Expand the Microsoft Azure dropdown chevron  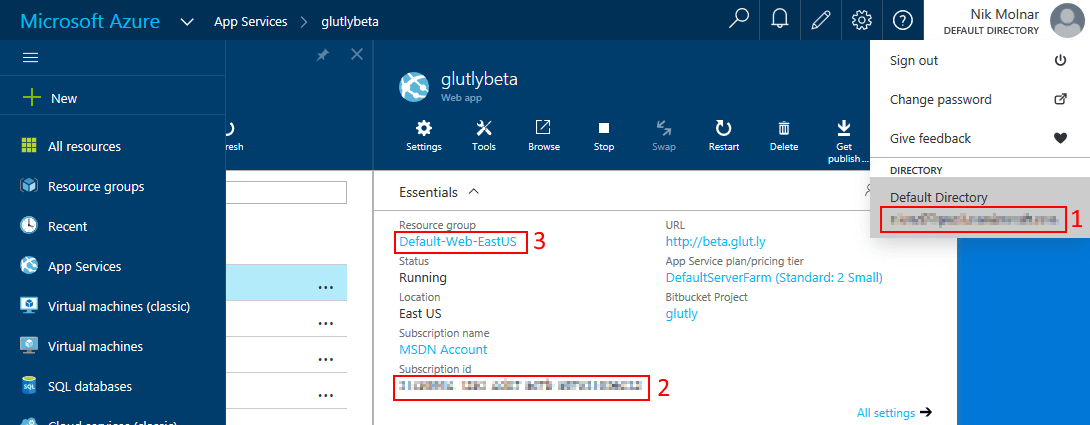pyautogui.click(x=187, y=21)
